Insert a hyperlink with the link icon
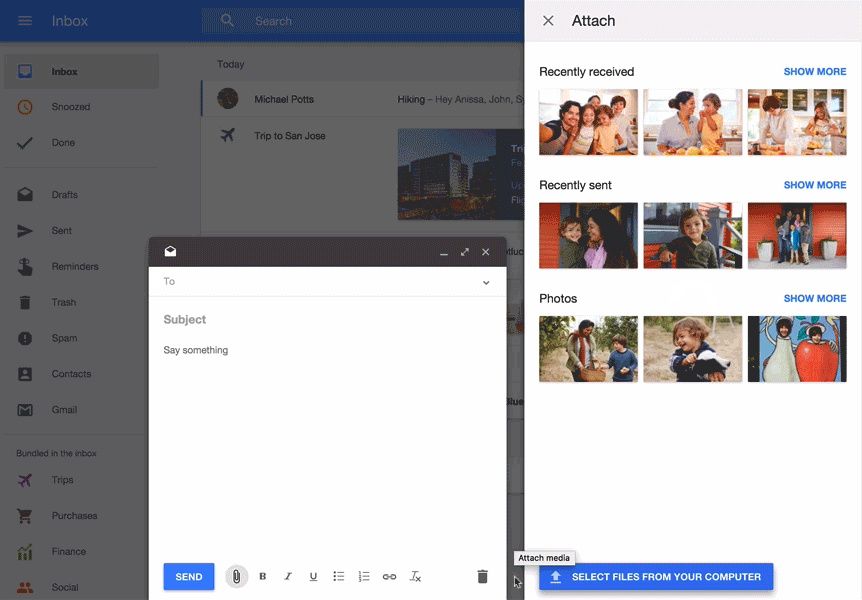862x600 pixels. coord(389,576)
